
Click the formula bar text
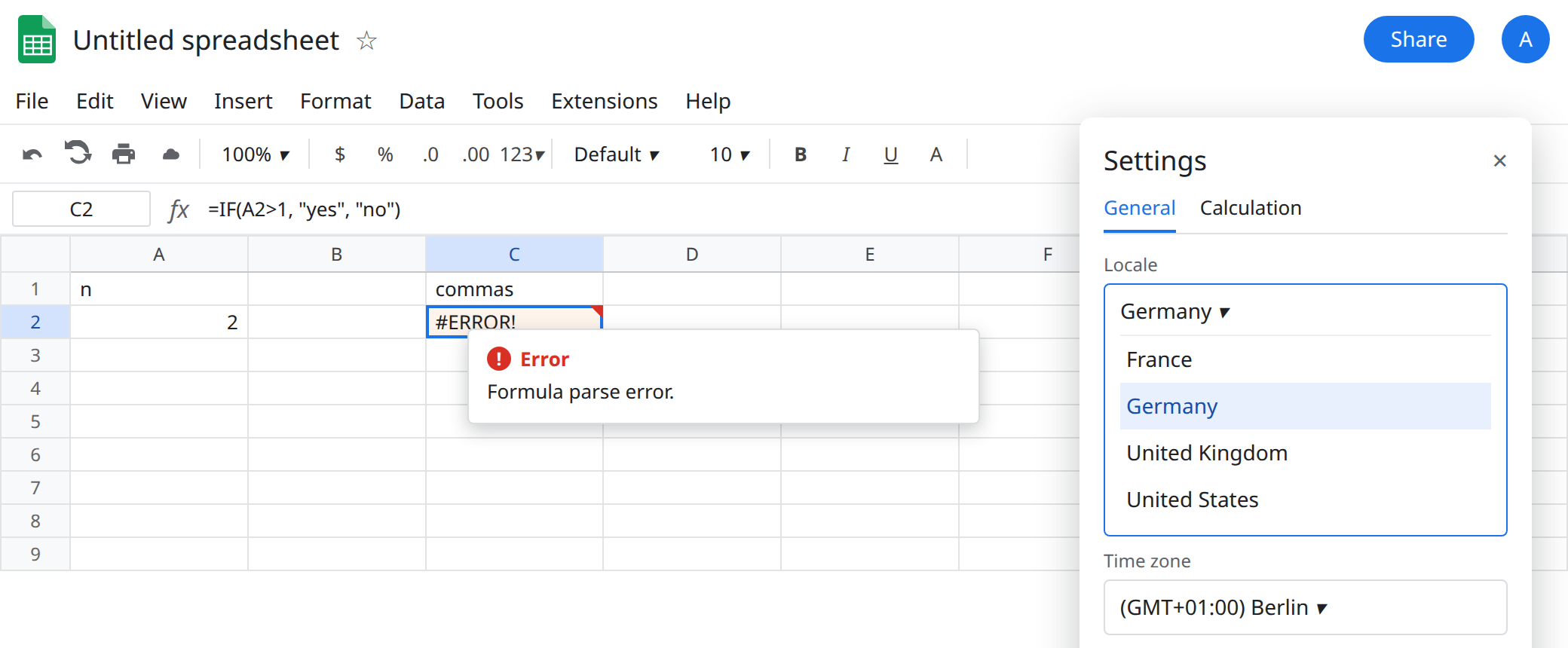tap(305, 209)
